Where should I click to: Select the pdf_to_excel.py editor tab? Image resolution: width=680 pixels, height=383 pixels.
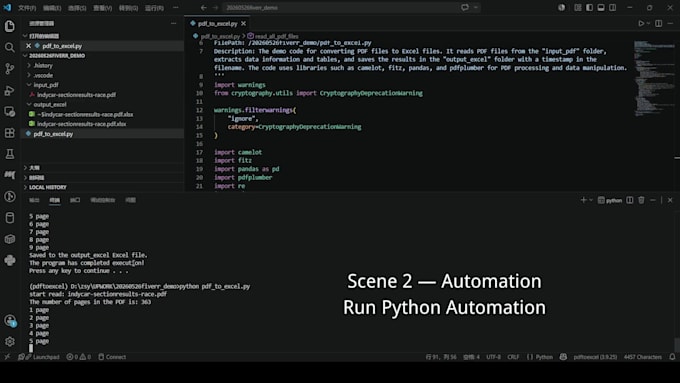click(x=218, y=23)
